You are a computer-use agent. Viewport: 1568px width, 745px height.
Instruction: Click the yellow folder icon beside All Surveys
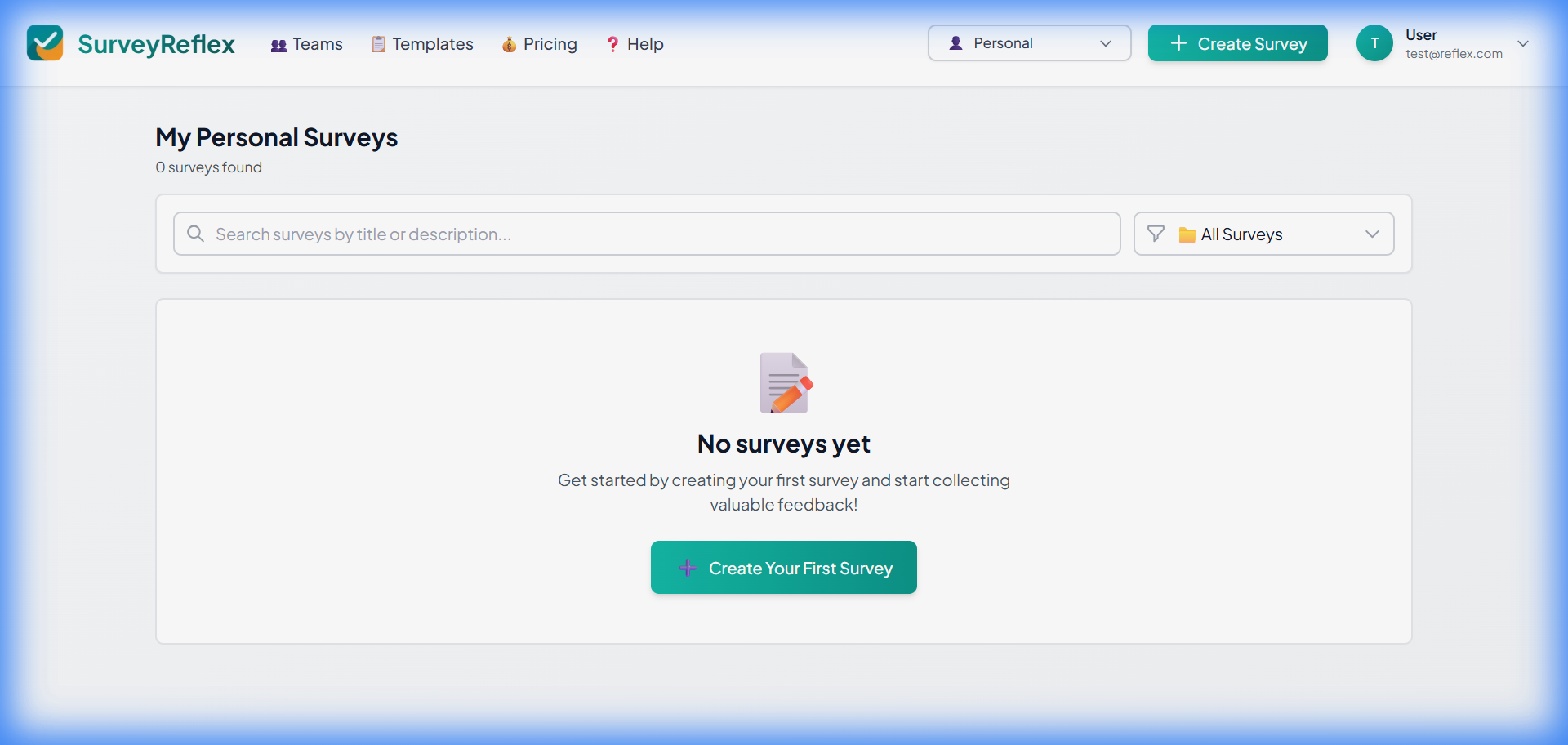[1187, 235]
